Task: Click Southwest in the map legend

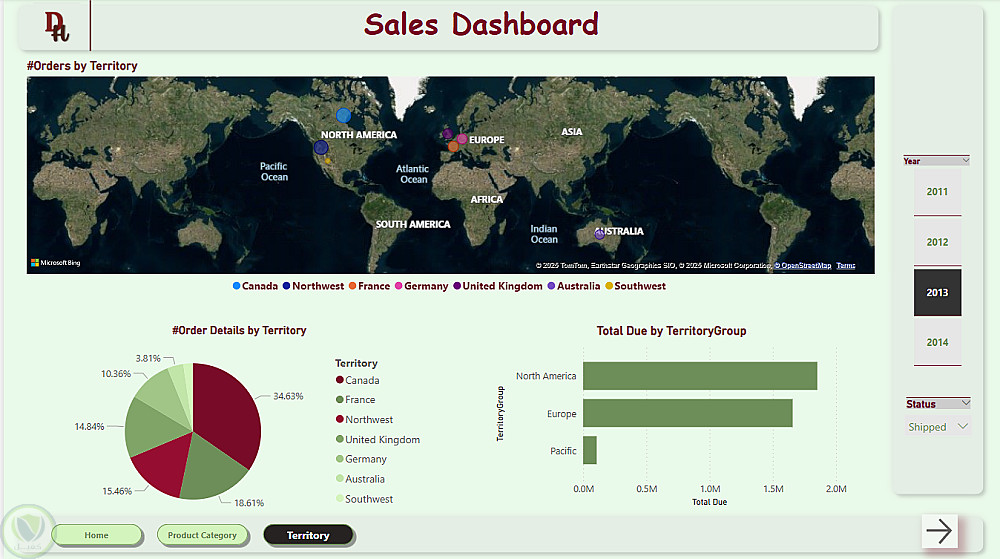Action: (635, 286)
